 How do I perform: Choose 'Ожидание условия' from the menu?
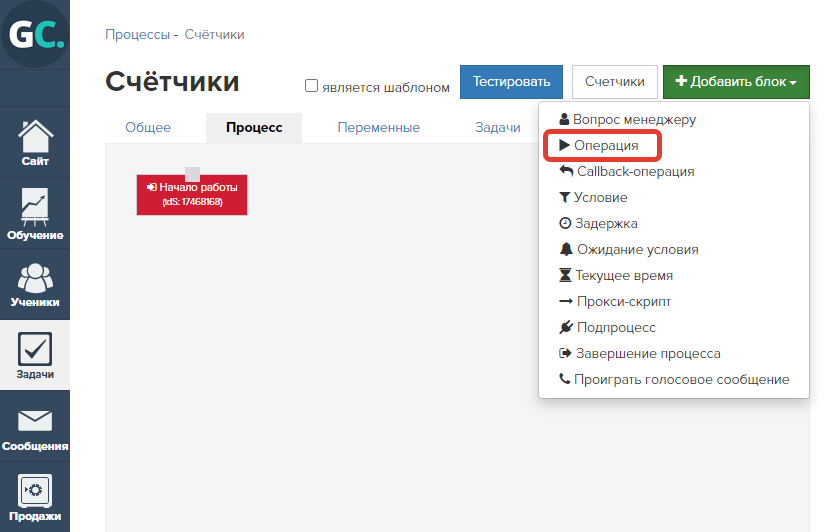point(629,249)
